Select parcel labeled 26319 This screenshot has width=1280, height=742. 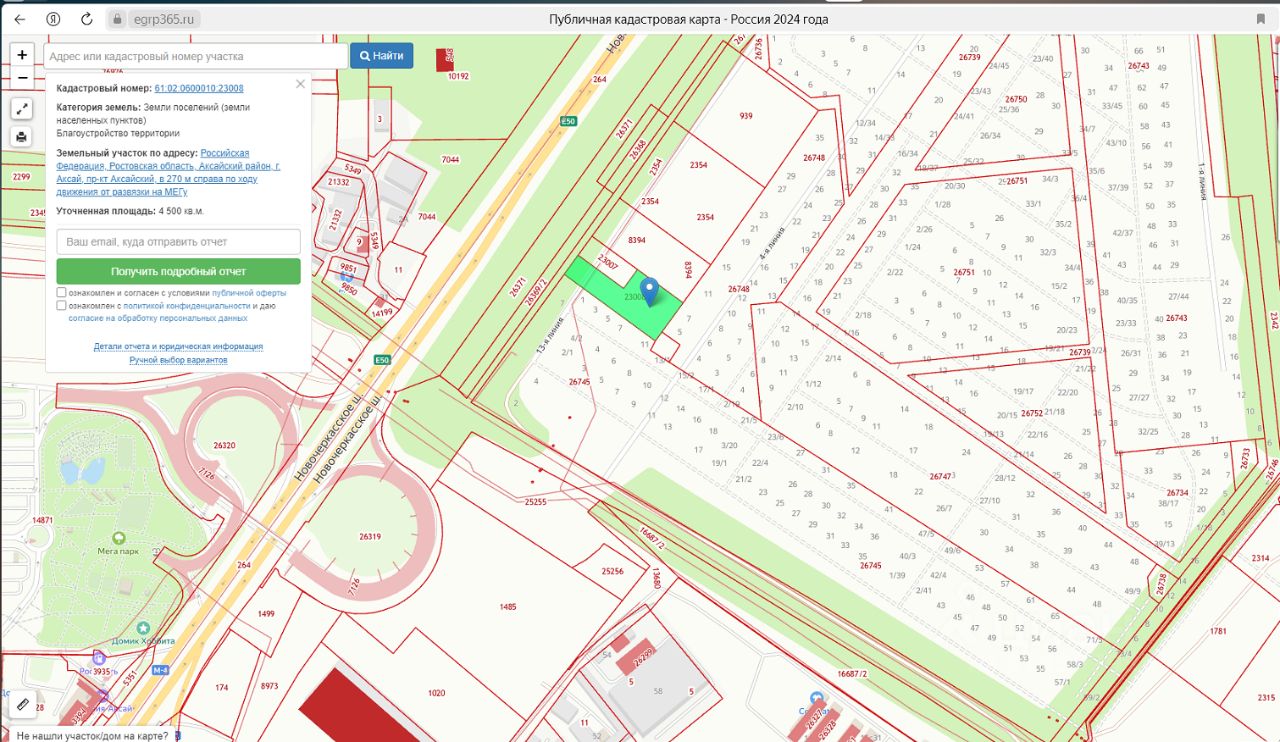pyautogui.click(x=370, y=536)
